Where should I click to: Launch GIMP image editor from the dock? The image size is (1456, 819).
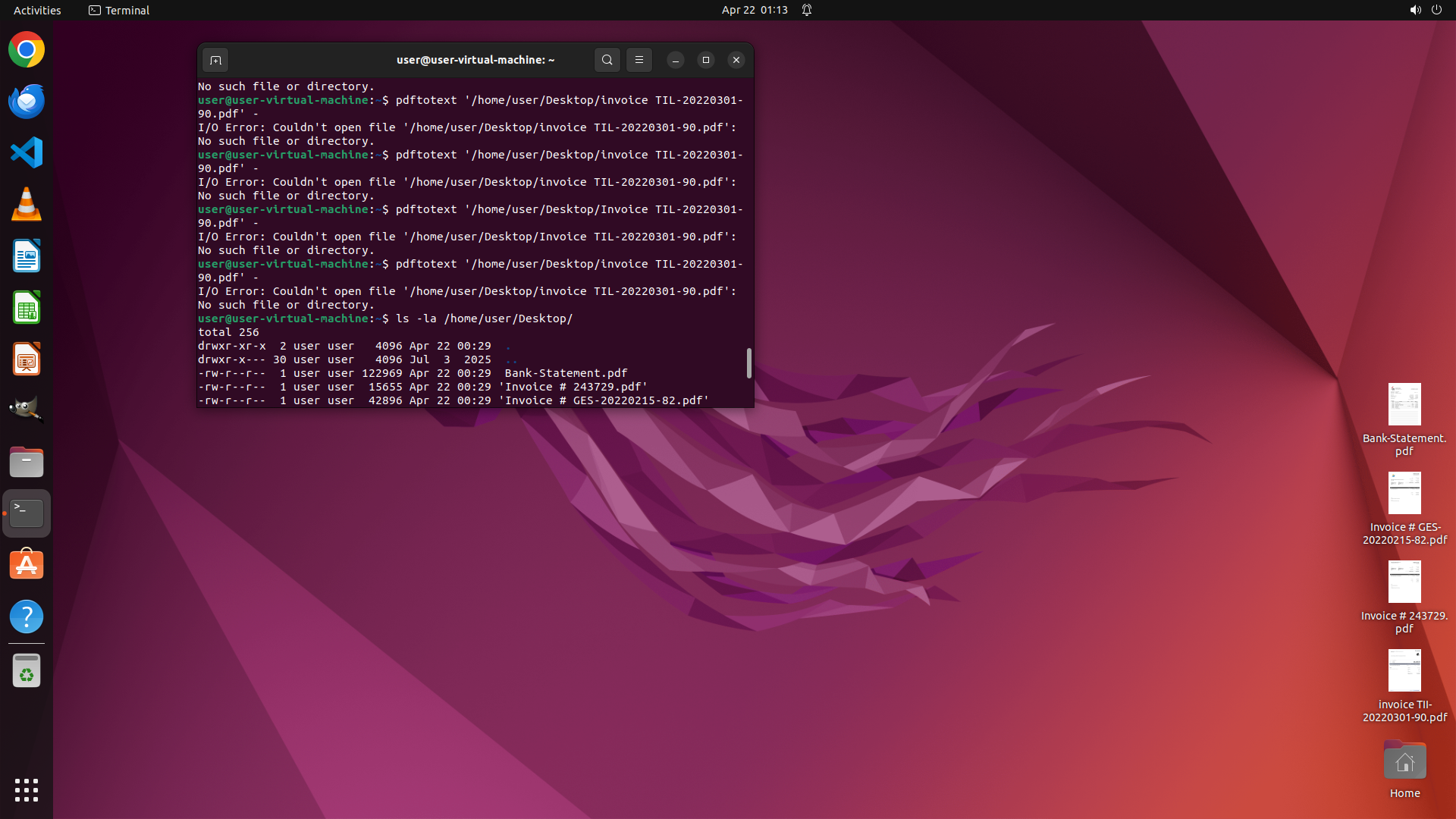click(27, 410)
